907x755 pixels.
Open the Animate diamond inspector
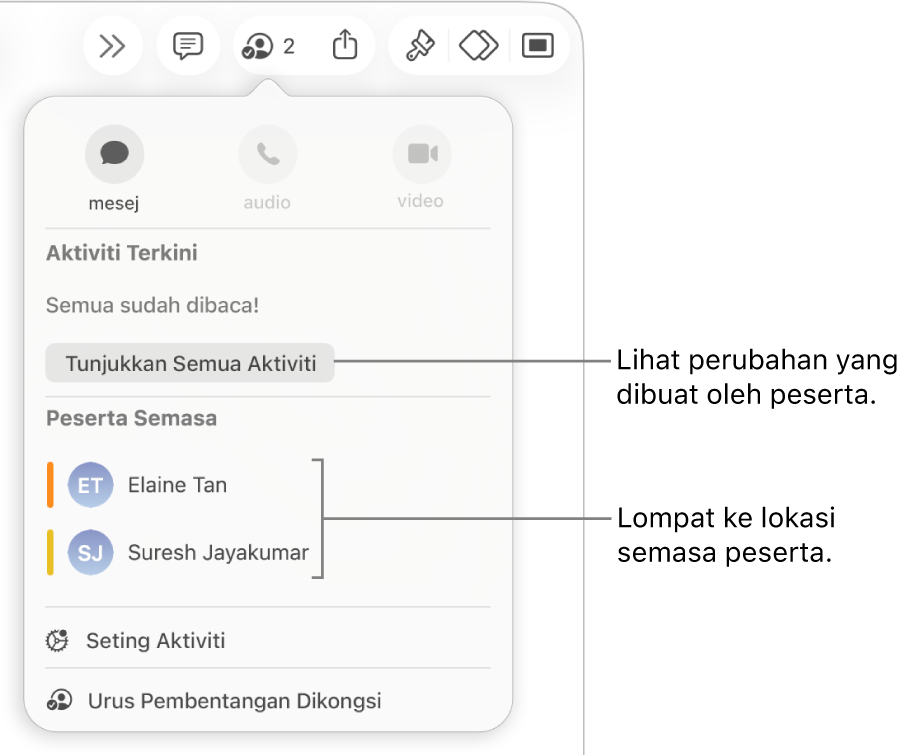click(x=478, y=46)
